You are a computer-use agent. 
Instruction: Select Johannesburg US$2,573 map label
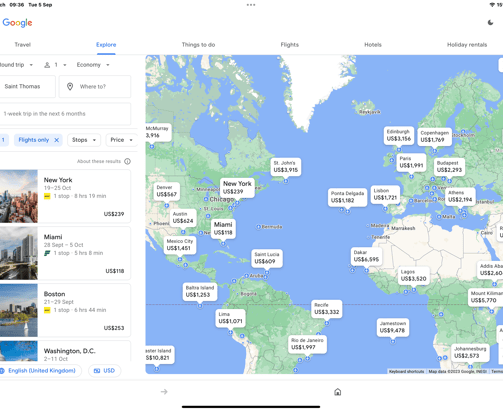(x=470, y=352)
